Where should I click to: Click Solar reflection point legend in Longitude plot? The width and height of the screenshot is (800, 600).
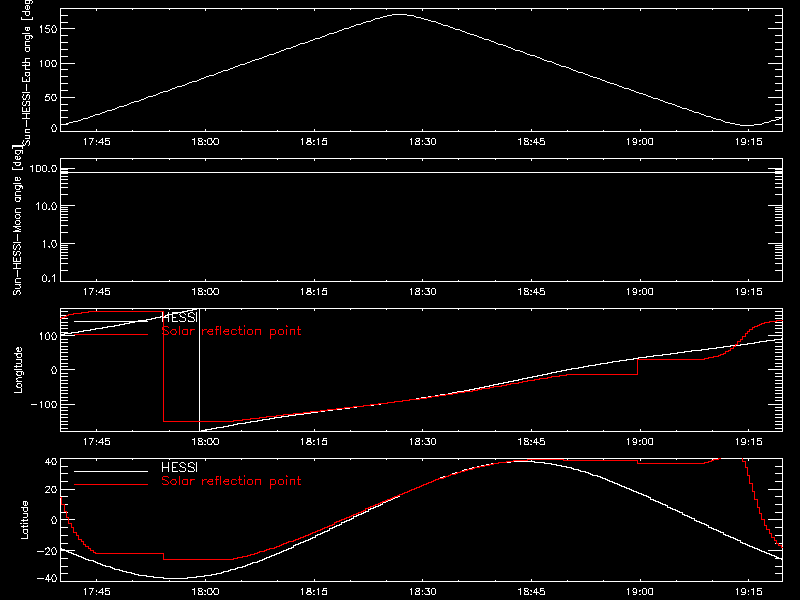pyautogui.click(x=231, y=331)
